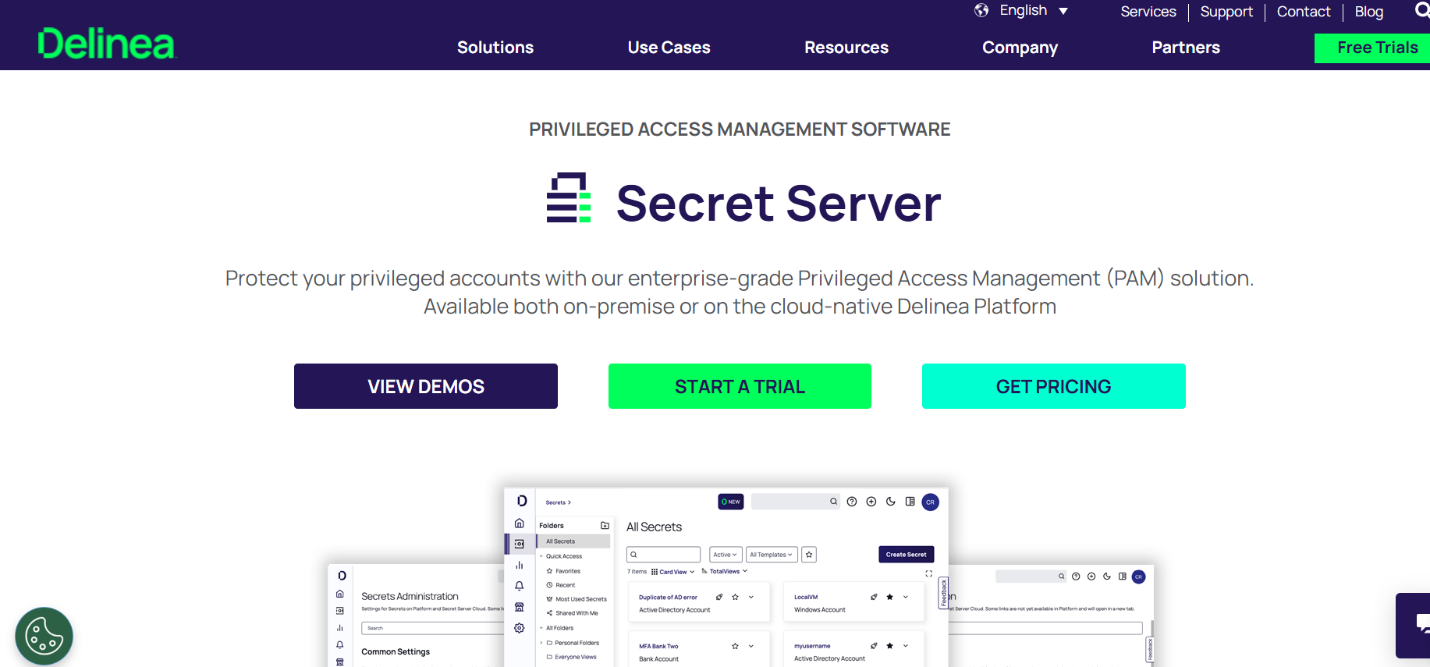This screenshot has height=667, width=1430.
Task: Toggle favorite star on Duplicate of AD error card
Action: (735, 597)
